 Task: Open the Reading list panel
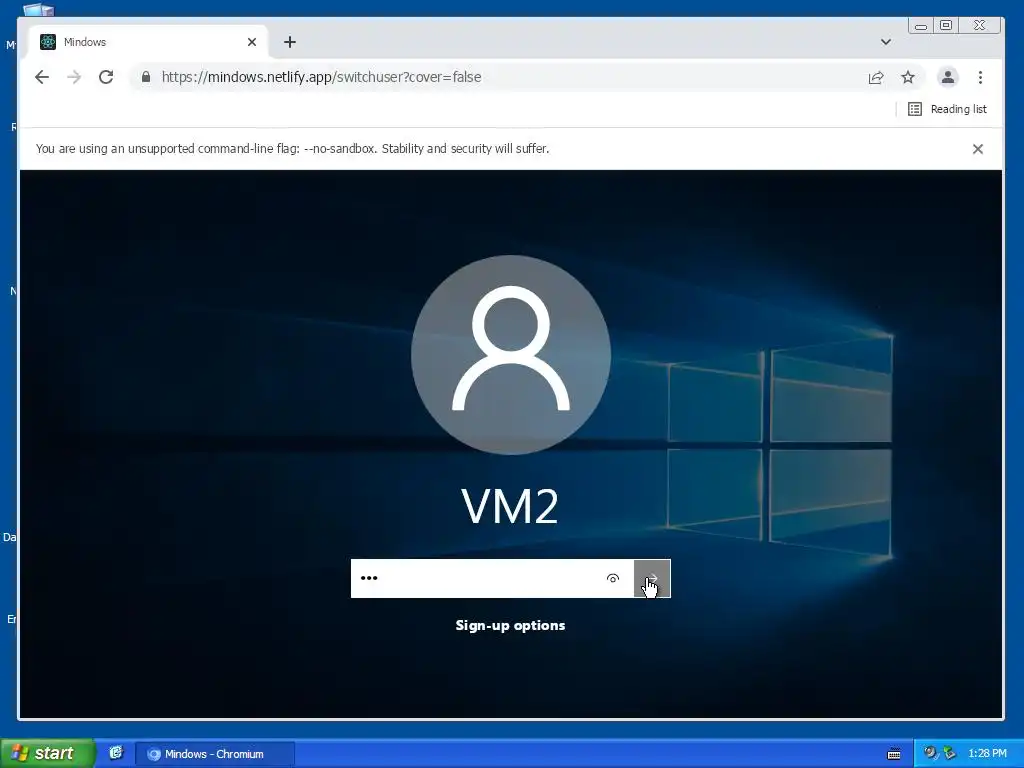pyautogui.click(x=948, y=109)
